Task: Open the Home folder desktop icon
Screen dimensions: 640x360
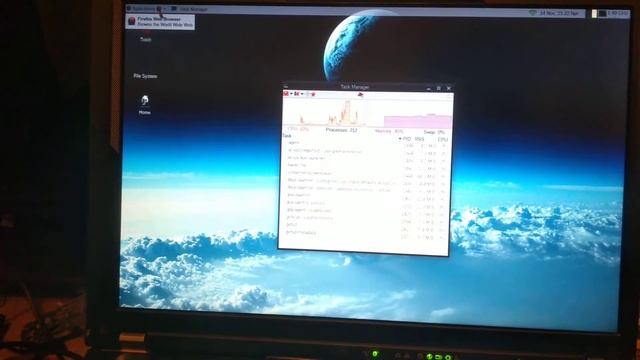Action: [144, 105]
